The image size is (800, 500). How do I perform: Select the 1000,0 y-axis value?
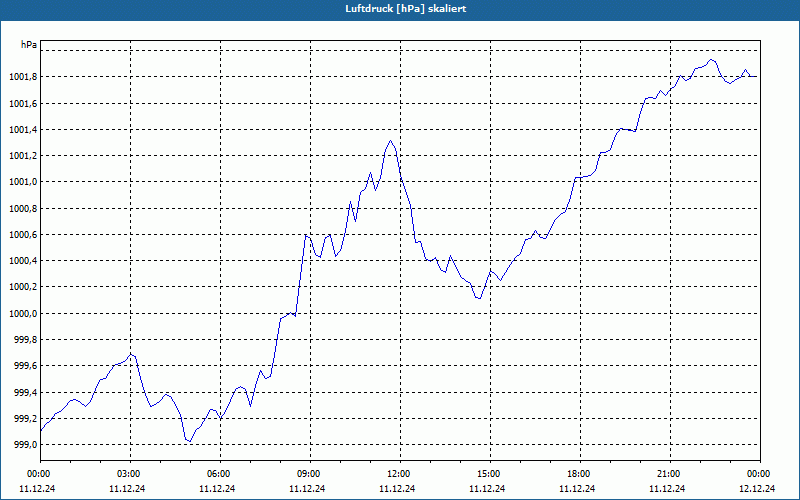pos(23,314)
